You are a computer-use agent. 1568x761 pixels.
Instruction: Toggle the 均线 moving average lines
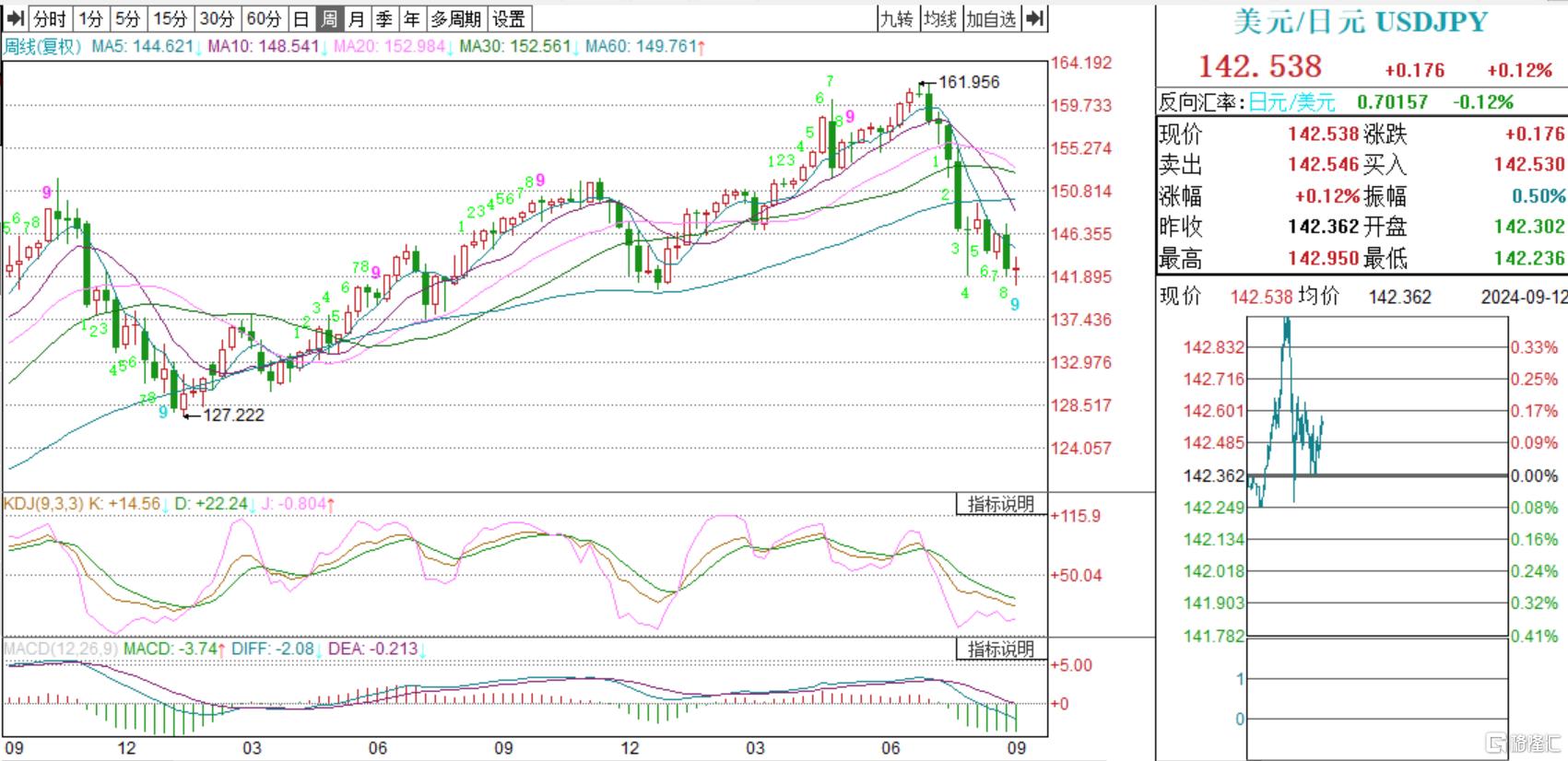click(940, 18)
